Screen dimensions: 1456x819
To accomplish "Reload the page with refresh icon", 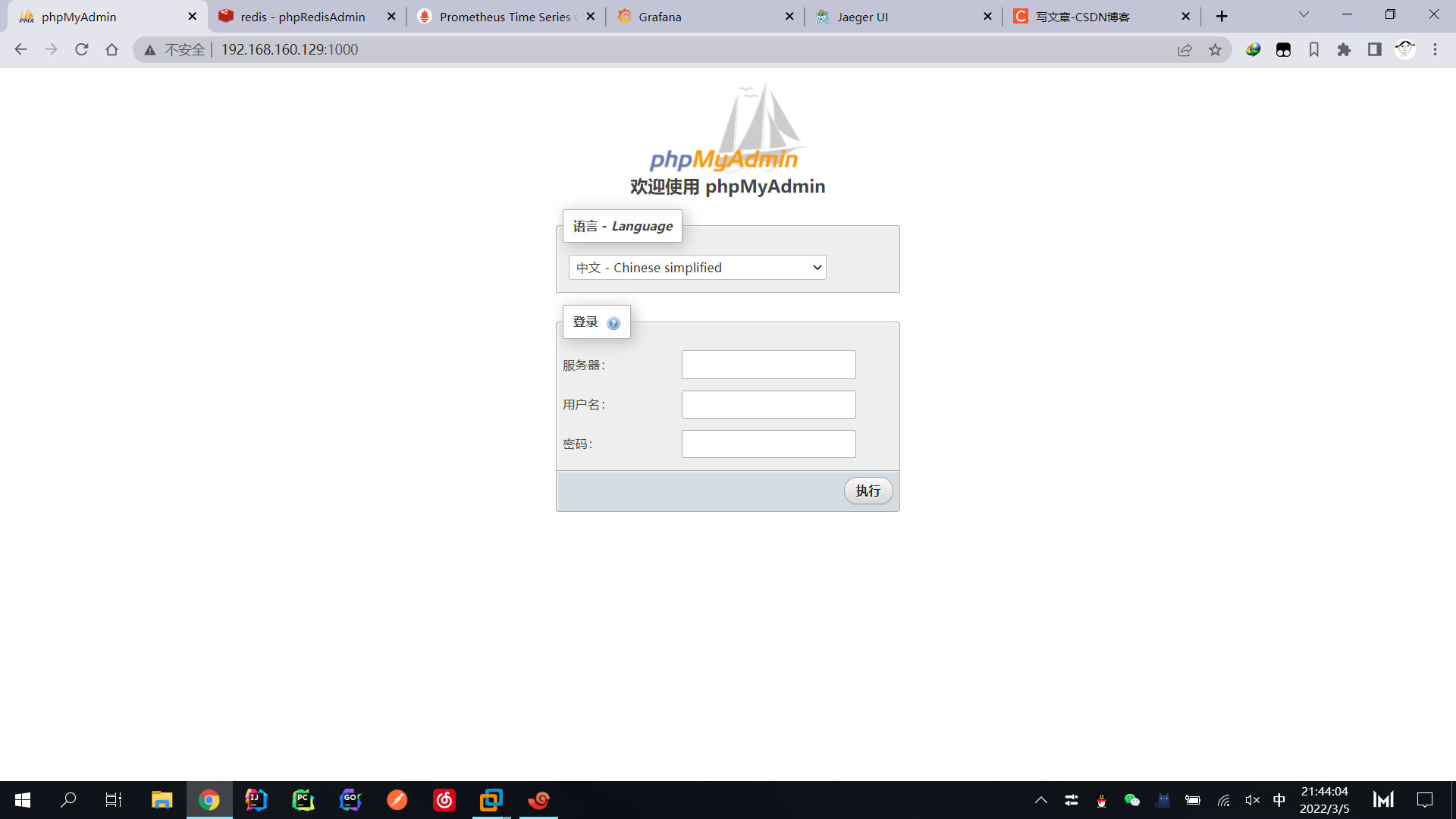I will click(x=82, y=50).
